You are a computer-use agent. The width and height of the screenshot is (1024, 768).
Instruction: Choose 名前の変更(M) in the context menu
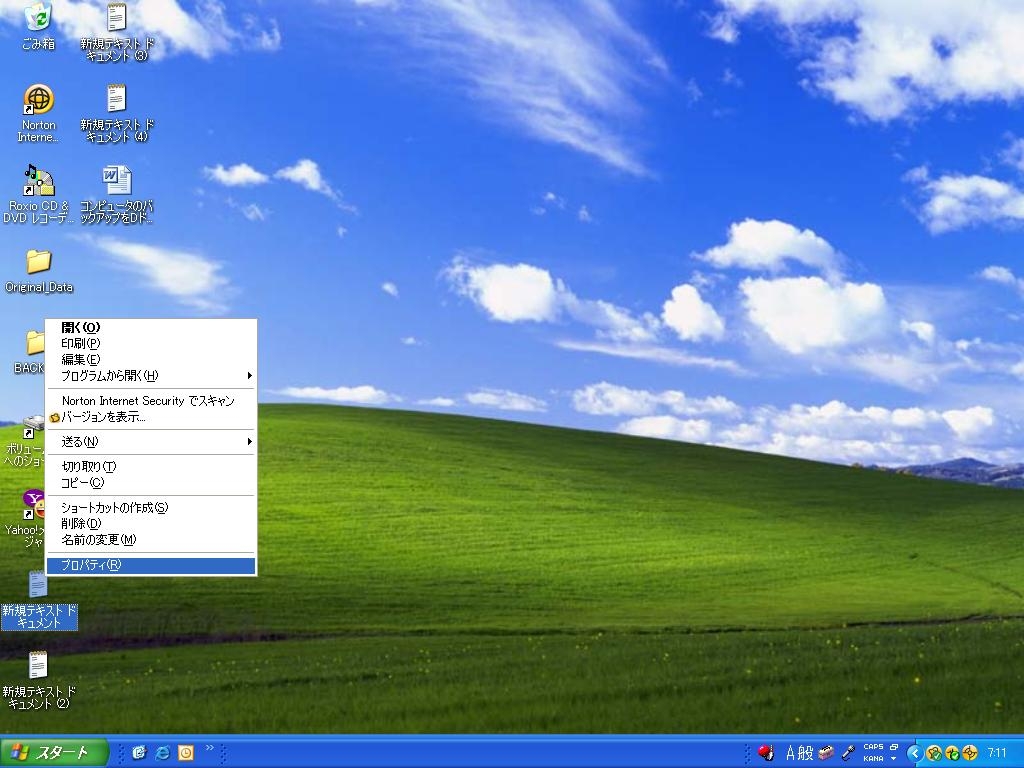98,540
